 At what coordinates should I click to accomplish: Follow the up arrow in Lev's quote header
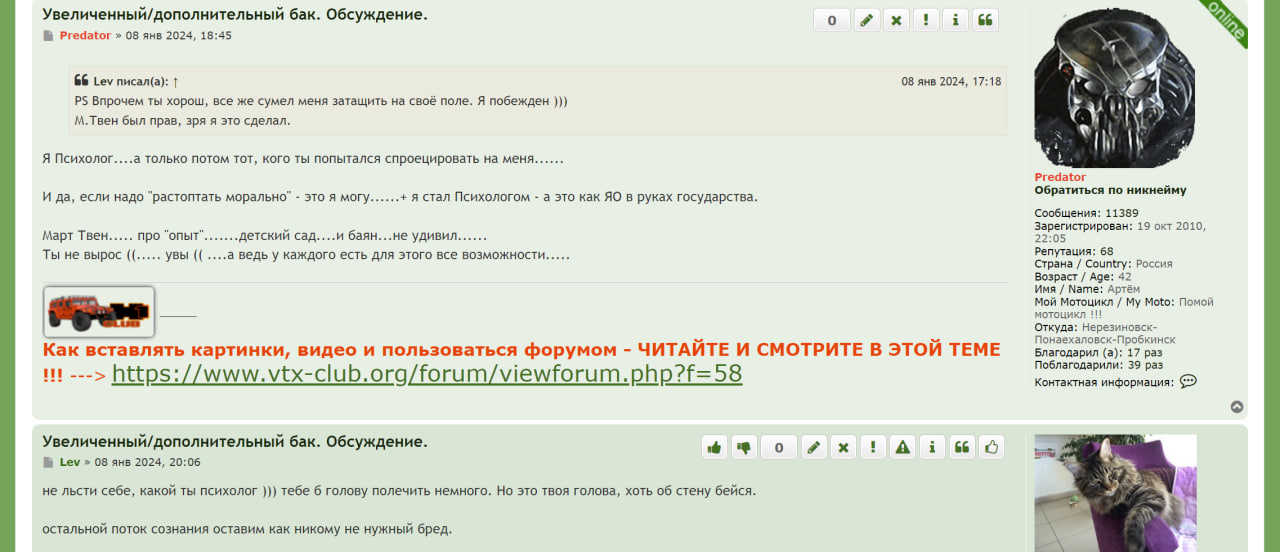tap(175, 82)
